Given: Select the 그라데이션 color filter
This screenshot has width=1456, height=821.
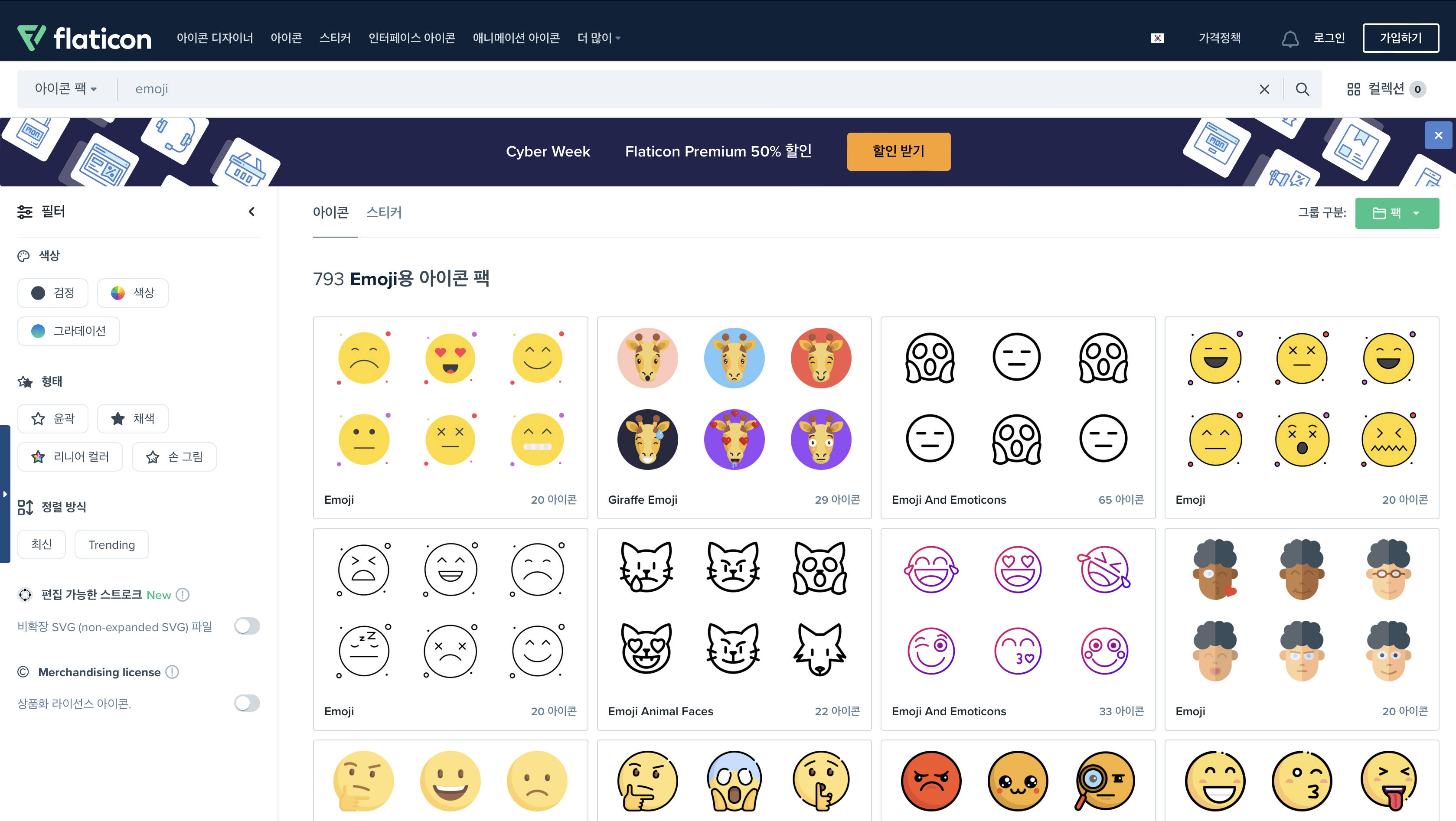Looking at the screenshot, I should tap(69, 331).
